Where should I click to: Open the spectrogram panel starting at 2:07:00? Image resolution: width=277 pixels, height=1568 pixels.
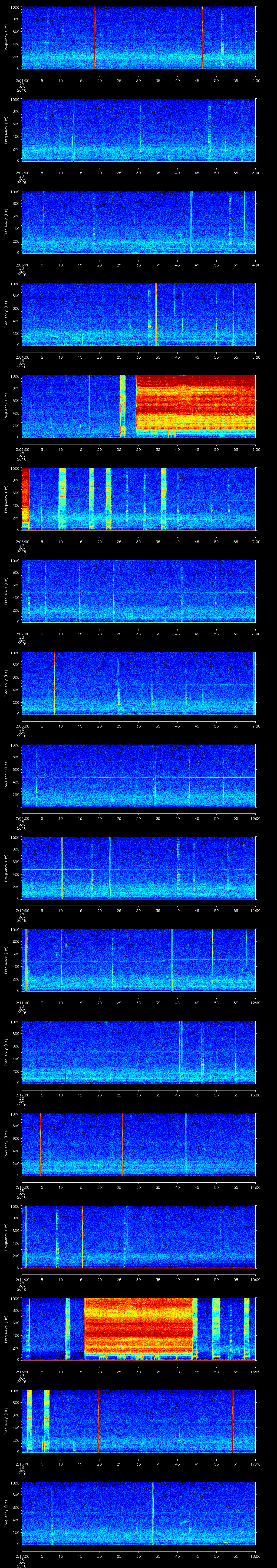tap(139, 591)
